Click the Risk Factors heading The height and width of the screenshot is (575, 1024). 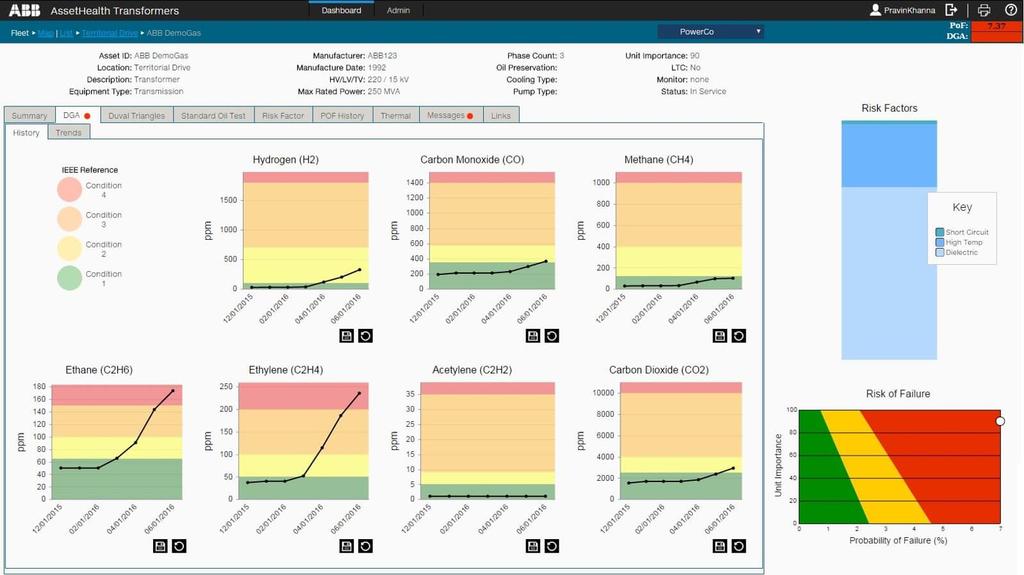pyautogui.click(x=889, y=108)
